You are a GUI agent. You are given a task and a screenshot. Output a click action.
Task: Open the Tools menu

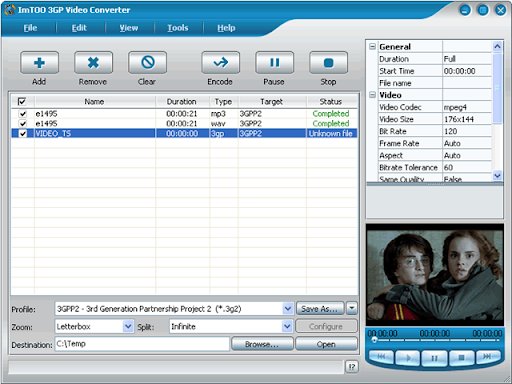[x=178, y=28]
